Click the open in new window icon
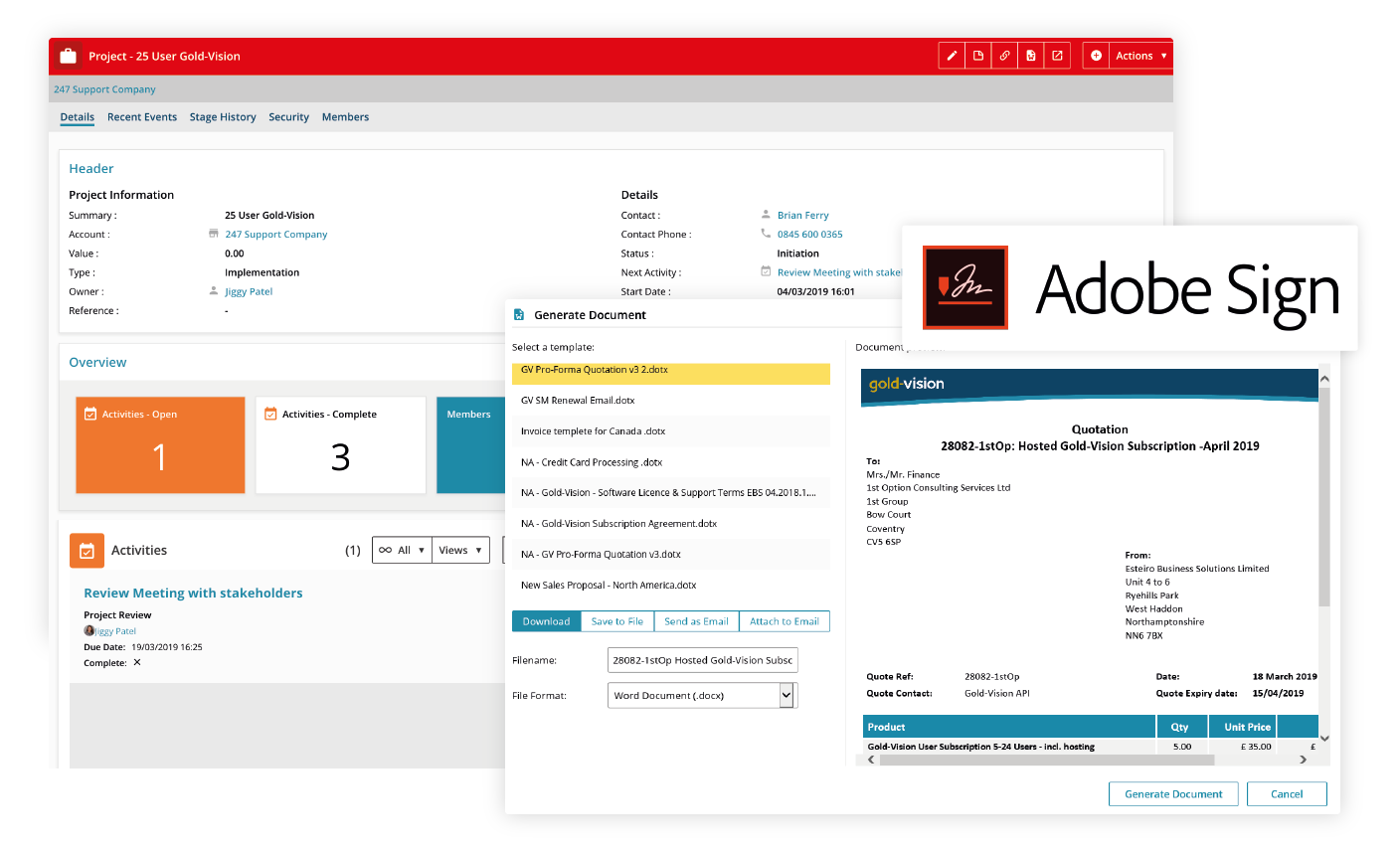This screenshot has height=851, width=1400. 1057,56
